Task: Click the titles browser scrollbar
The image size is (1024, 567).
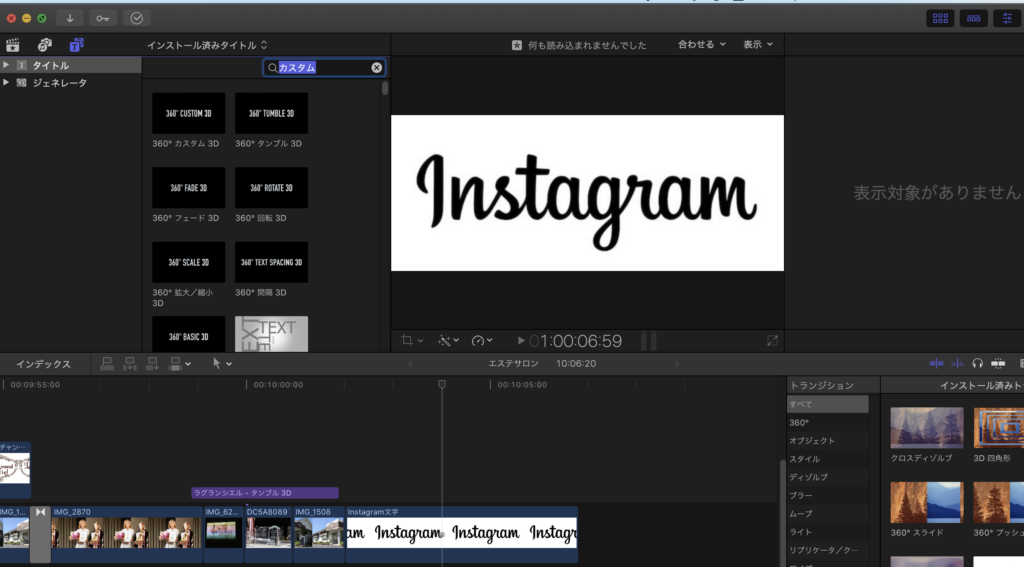Action: 385,88
